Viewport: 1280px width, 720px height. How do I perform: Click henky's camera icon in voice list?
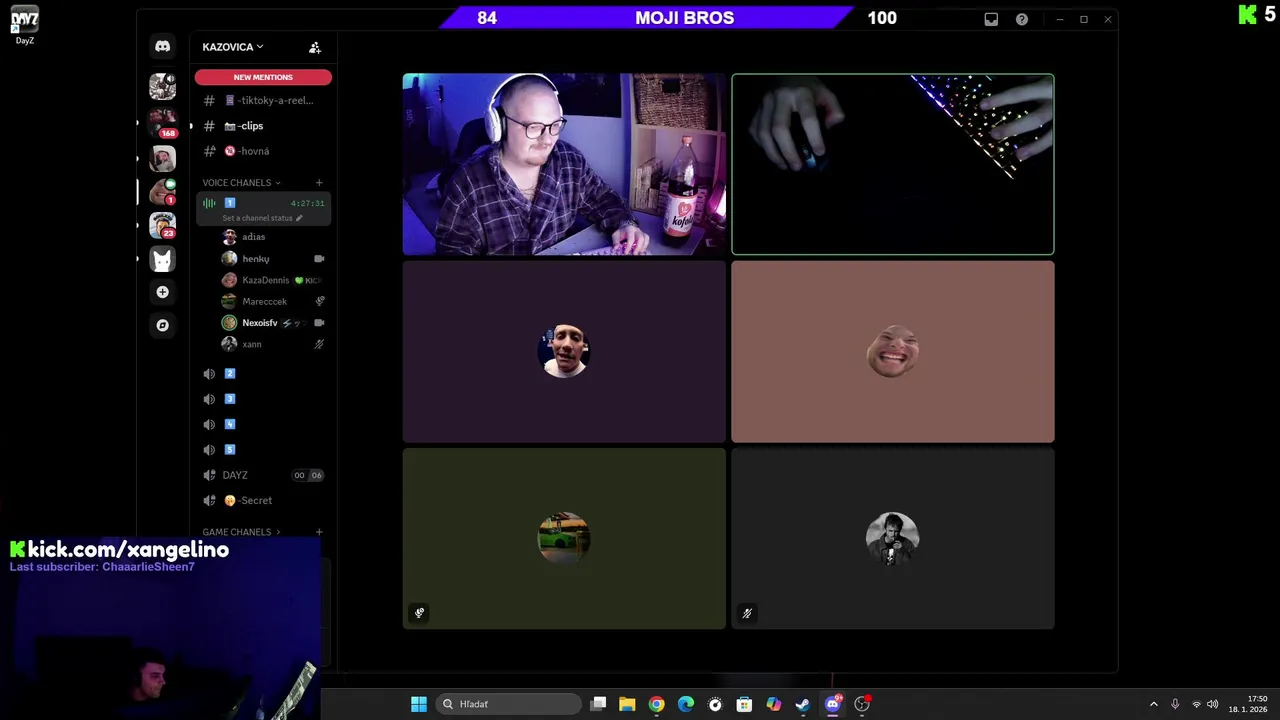click(x=319, y=259)
